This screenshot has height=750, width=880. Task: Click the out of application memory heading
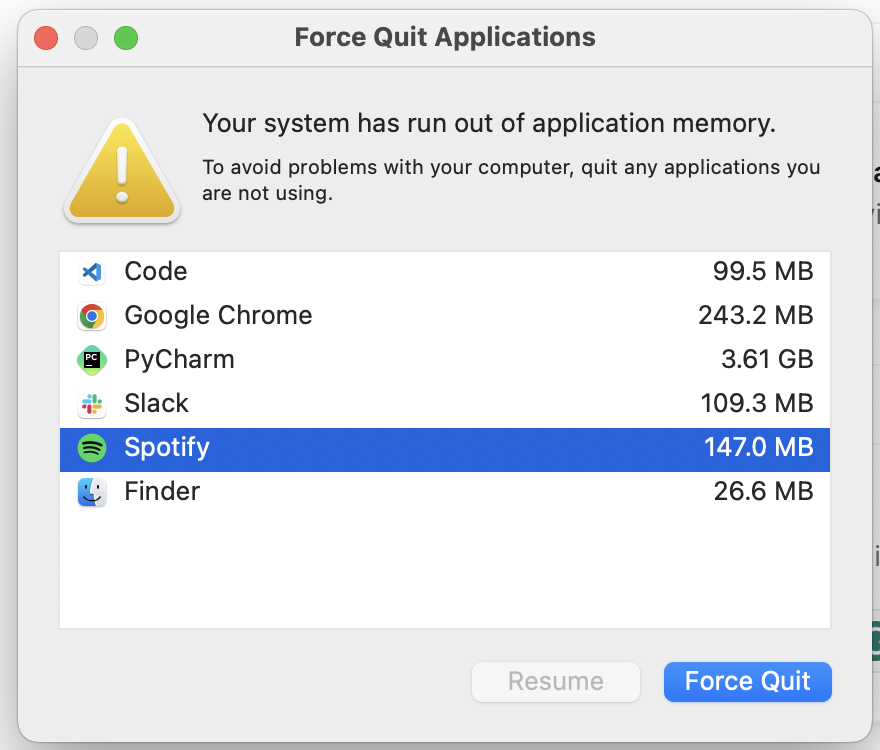tap(489, 123)
